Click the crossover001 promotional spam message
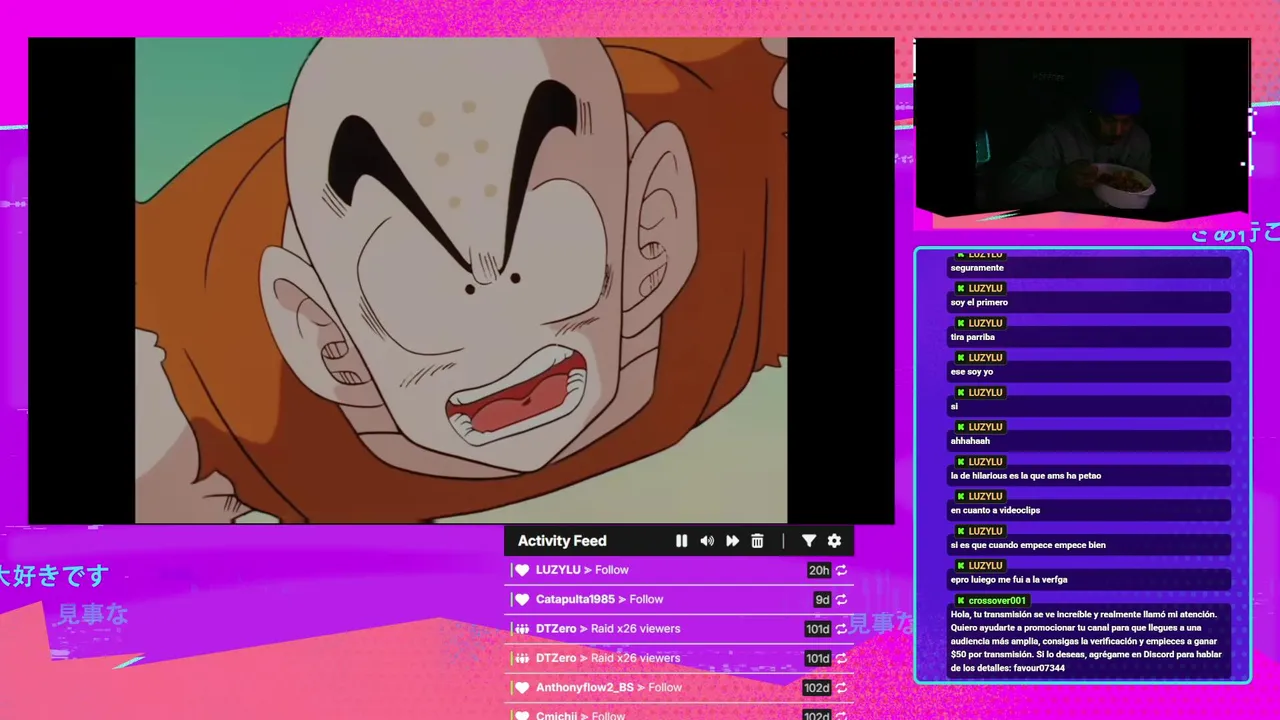1280x720 pixels. [1086, 641]
